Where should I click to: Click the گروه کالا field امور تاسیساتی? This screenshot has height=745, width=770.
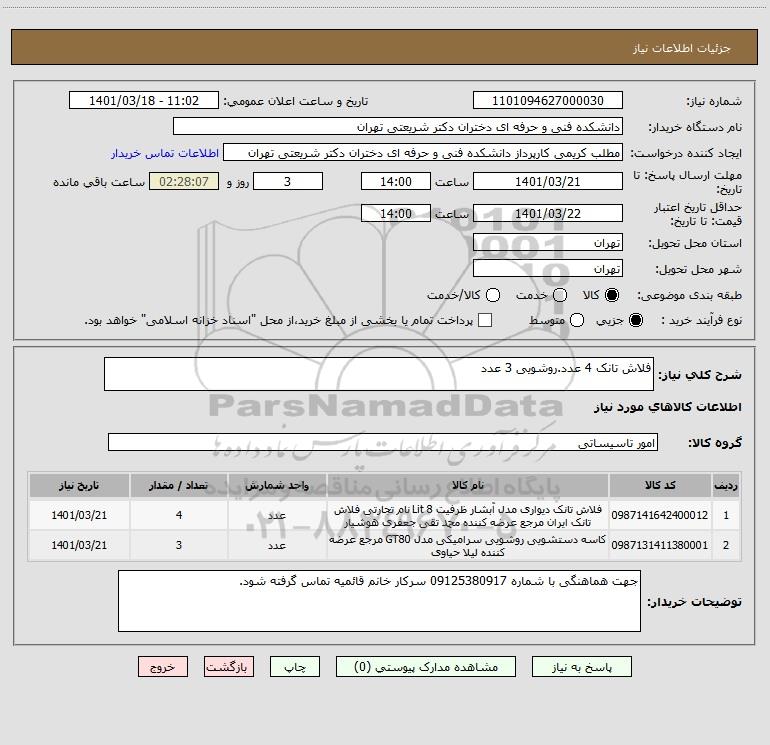[x=383, y=442]
